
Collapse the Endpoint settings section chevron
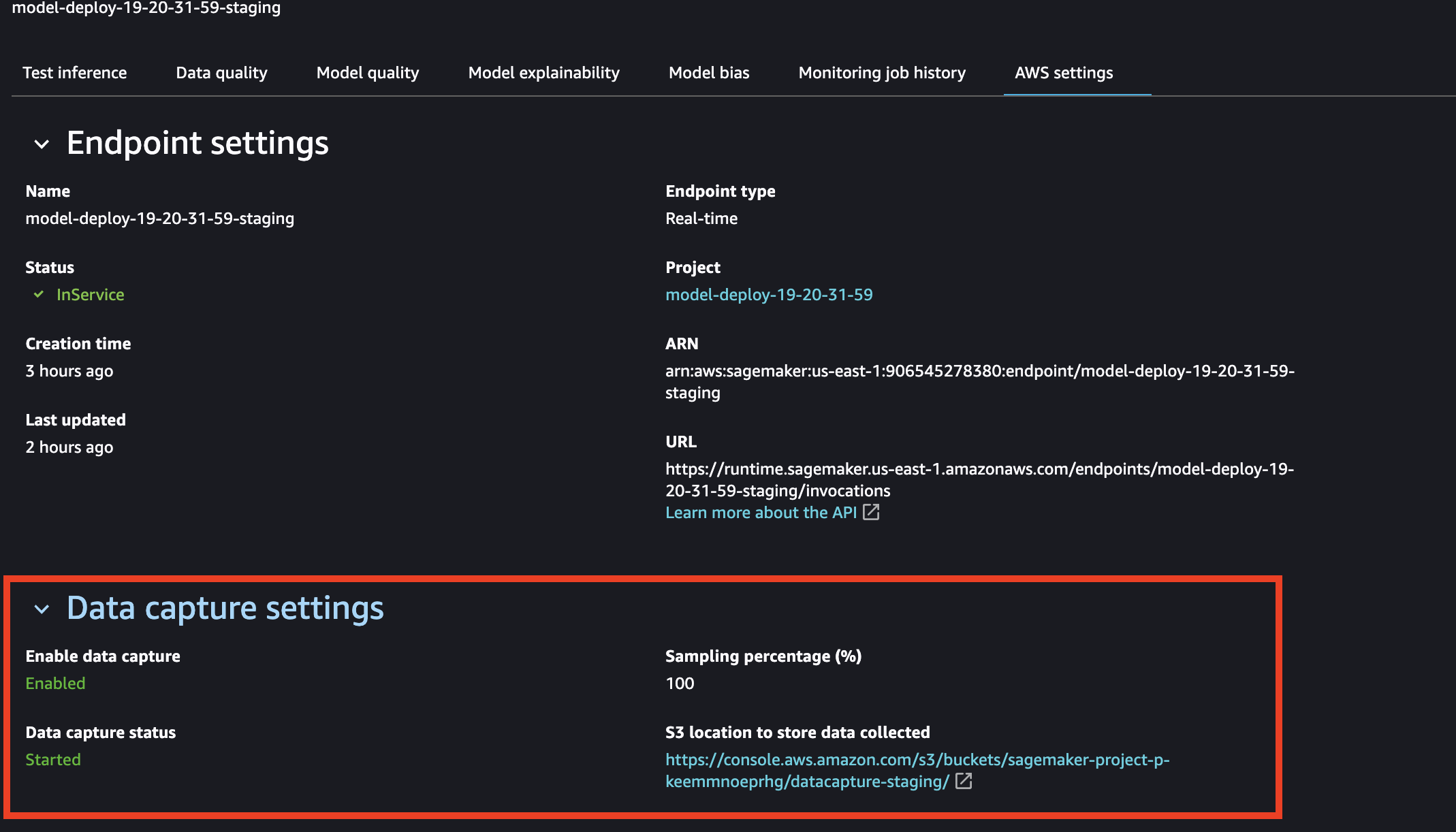coord(42,144)
